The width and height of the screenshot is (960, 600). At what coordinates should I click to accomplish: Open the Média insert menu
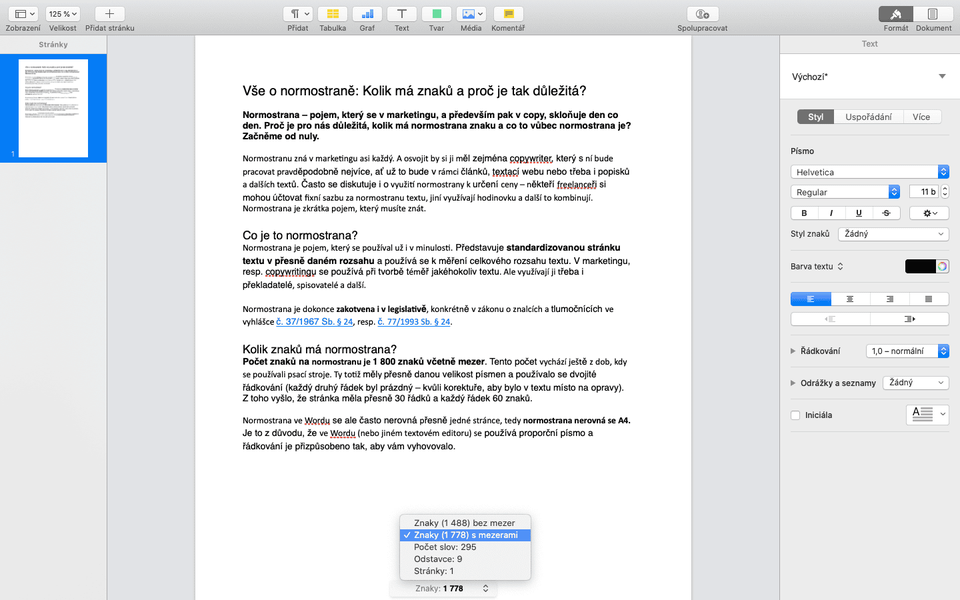(x=470, y=14)
